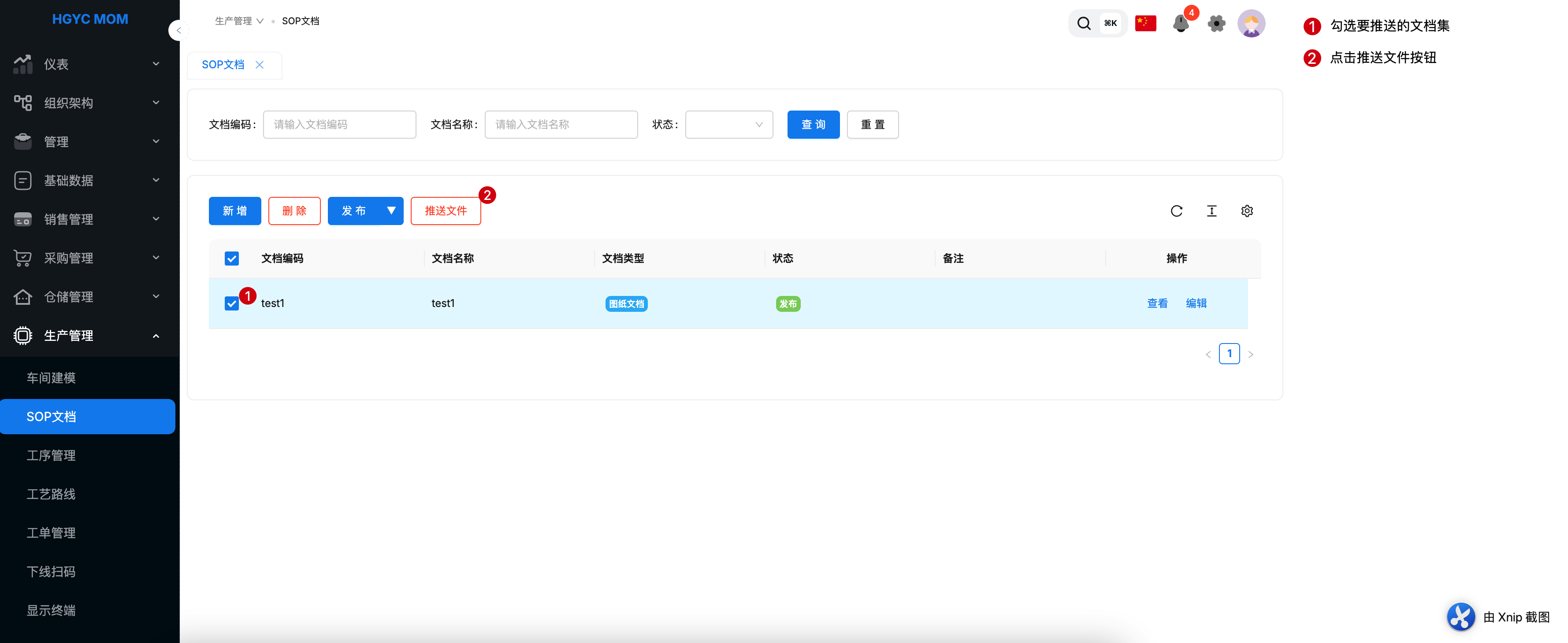The height and width of the screenshot is (643, 1568).
Task: Click the 组织架构 org chart icon
Action: (x=22, y=102)
